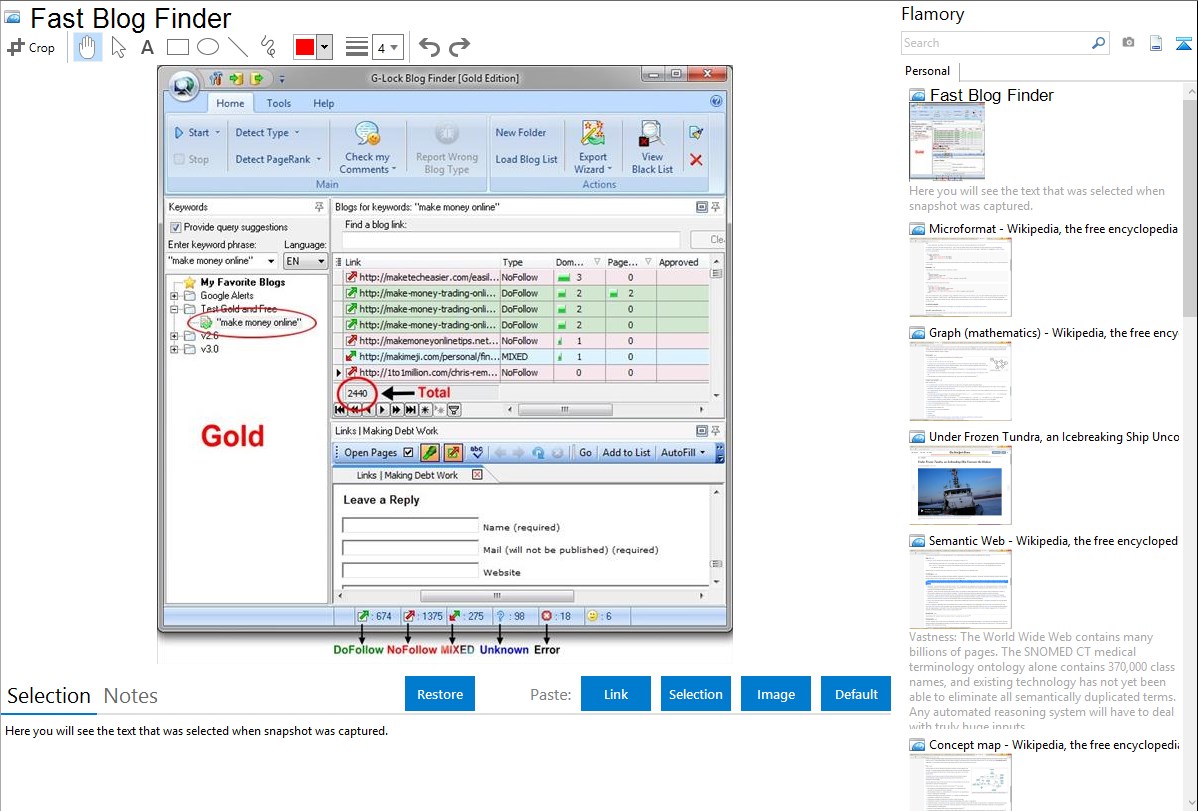Toggle Provide query suggestions checkbox
The image size is (1198, 811).
[x=176, y=227]
